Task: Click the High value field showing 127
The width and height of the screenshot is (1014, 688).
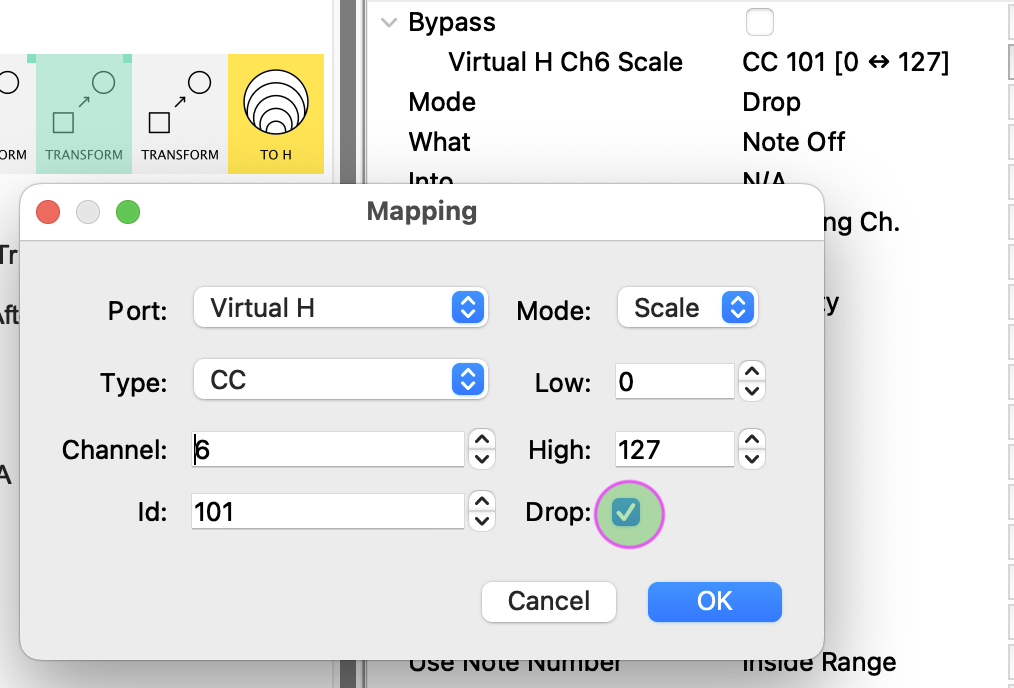Action: (675, 450)
